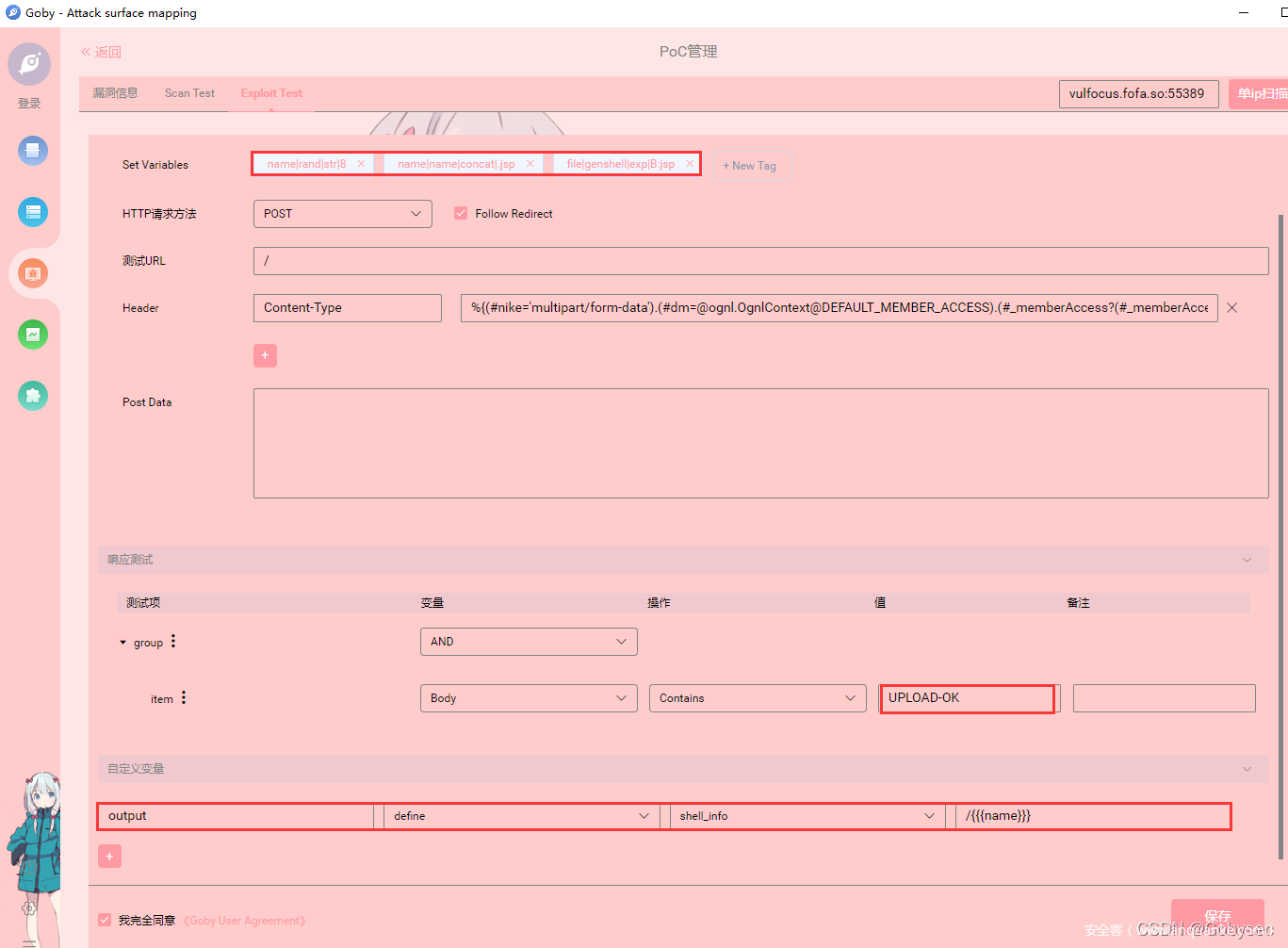1288x948 pixels.
Task: Delete the Content-Type header row
Action: coord(1231,308)
